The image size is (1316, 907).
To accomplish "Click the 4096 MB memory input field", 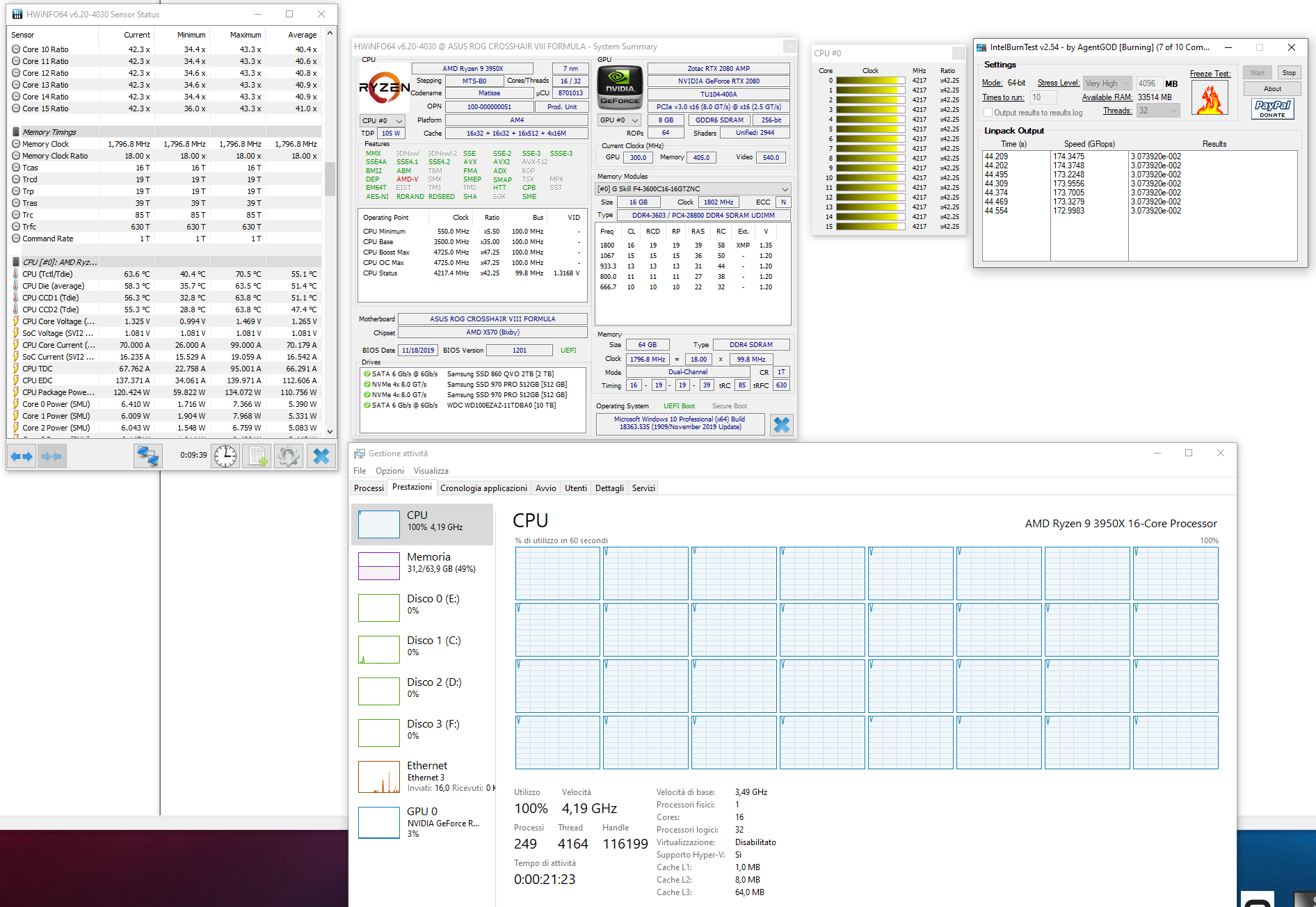I will click(1149, 83).
